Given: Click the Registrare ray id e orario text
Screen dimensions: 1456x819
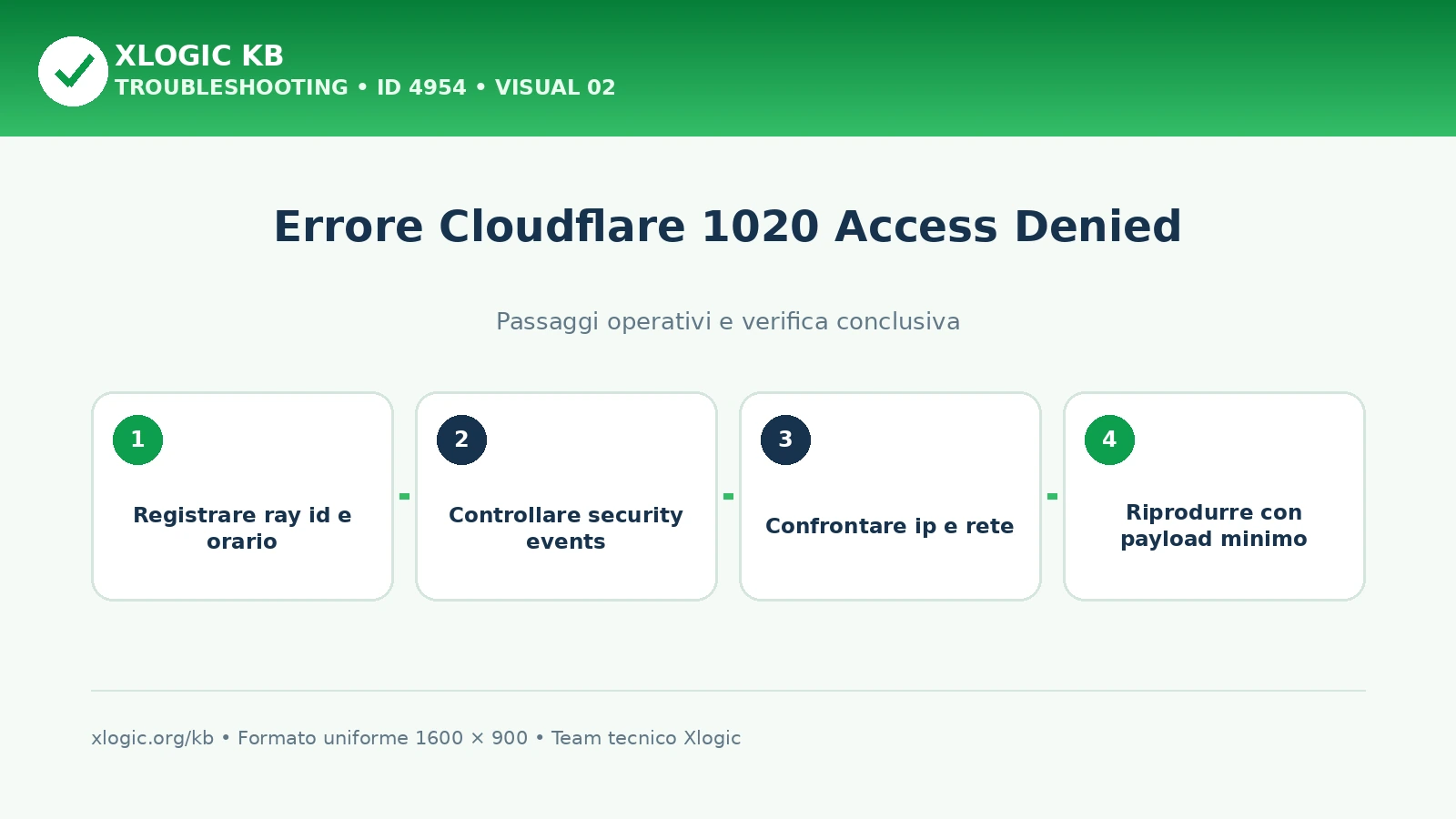Looking at the screenshot, I should [242, 528].
